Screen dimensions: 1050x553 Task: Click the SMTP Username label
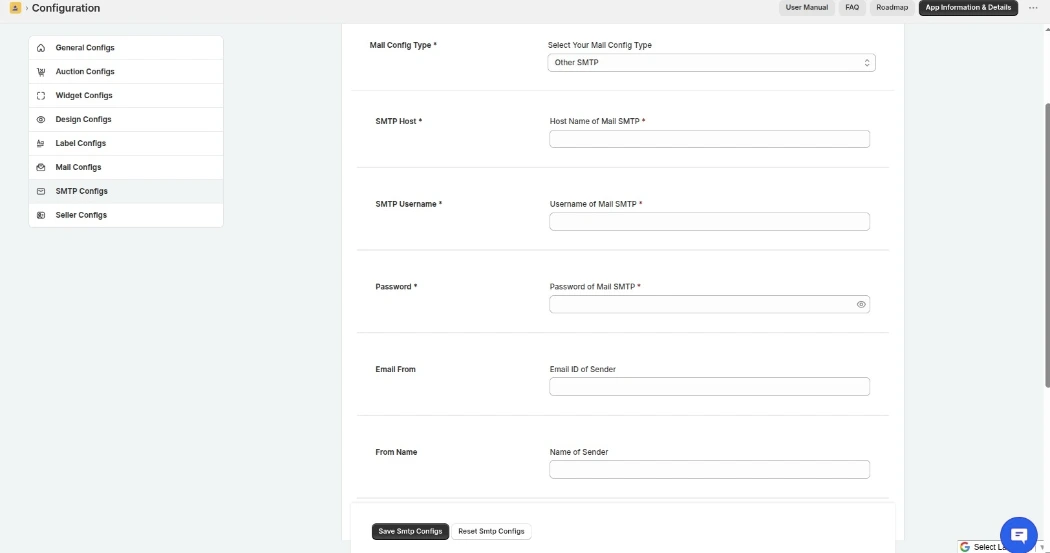[x=408, y=204]
